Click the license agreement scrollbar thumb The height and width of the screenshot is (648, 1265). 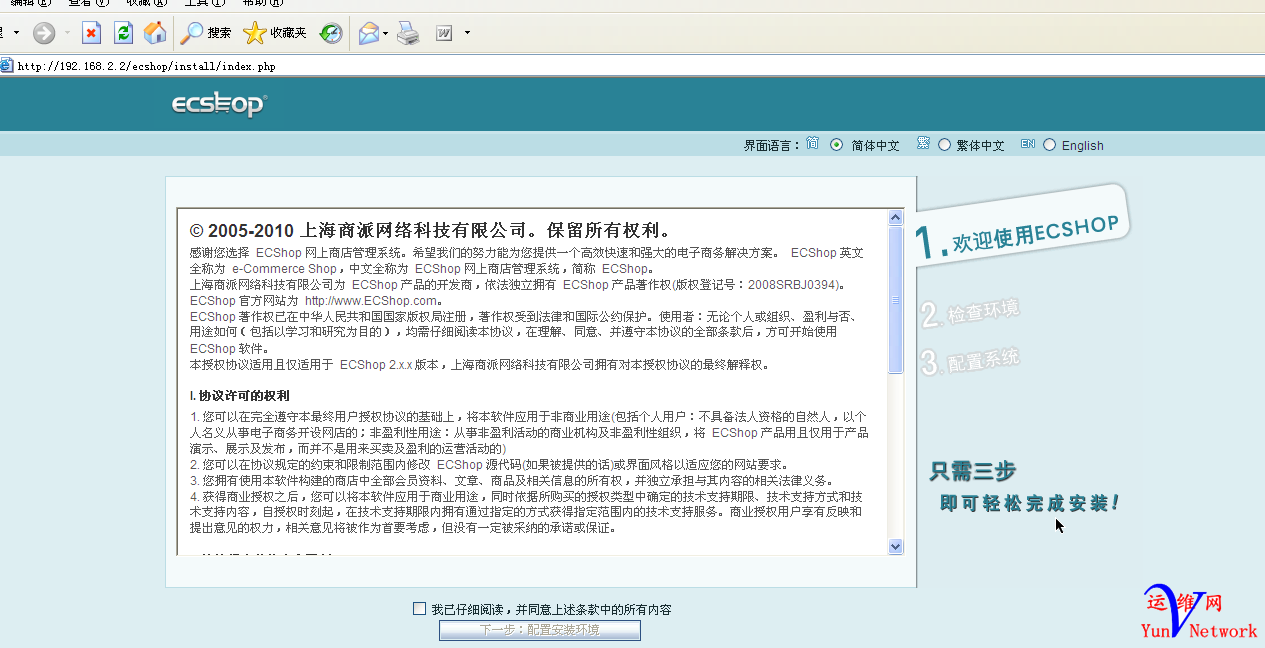point(895,300)
